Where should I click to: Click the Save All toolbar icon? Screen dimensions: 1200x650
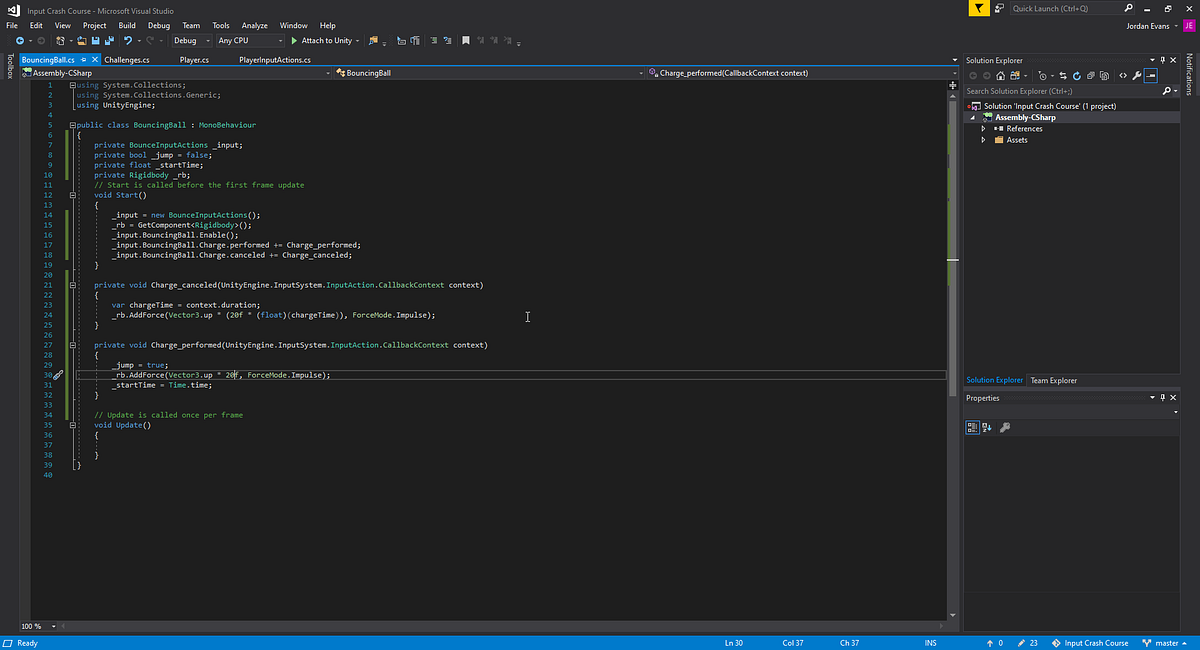[x=108, y=41]
